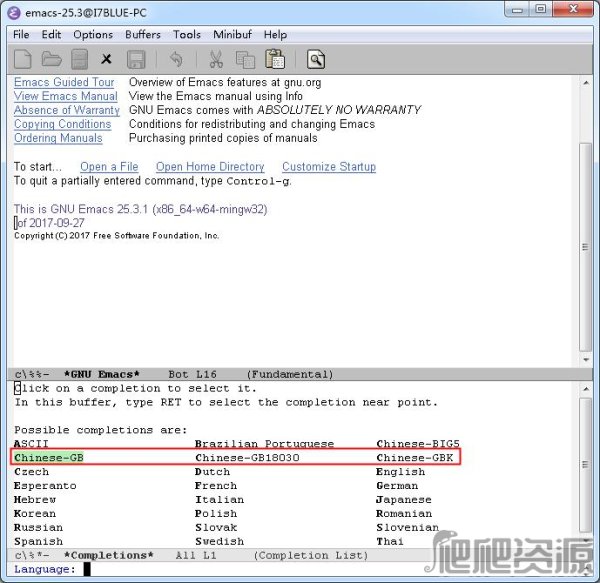Pick the German completion
The width and height of the screenshot is (600, 583).
tap(397, 485)
